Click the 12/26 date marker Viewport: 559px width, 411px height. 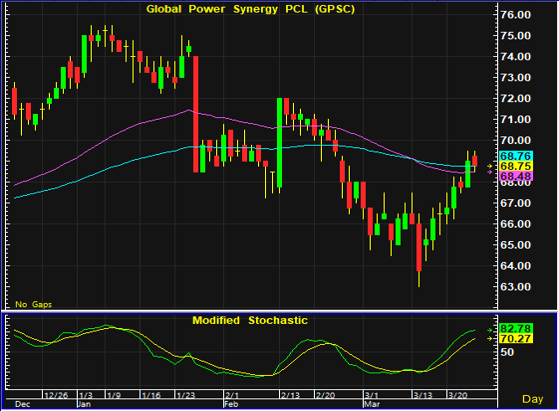pos(56,395)
